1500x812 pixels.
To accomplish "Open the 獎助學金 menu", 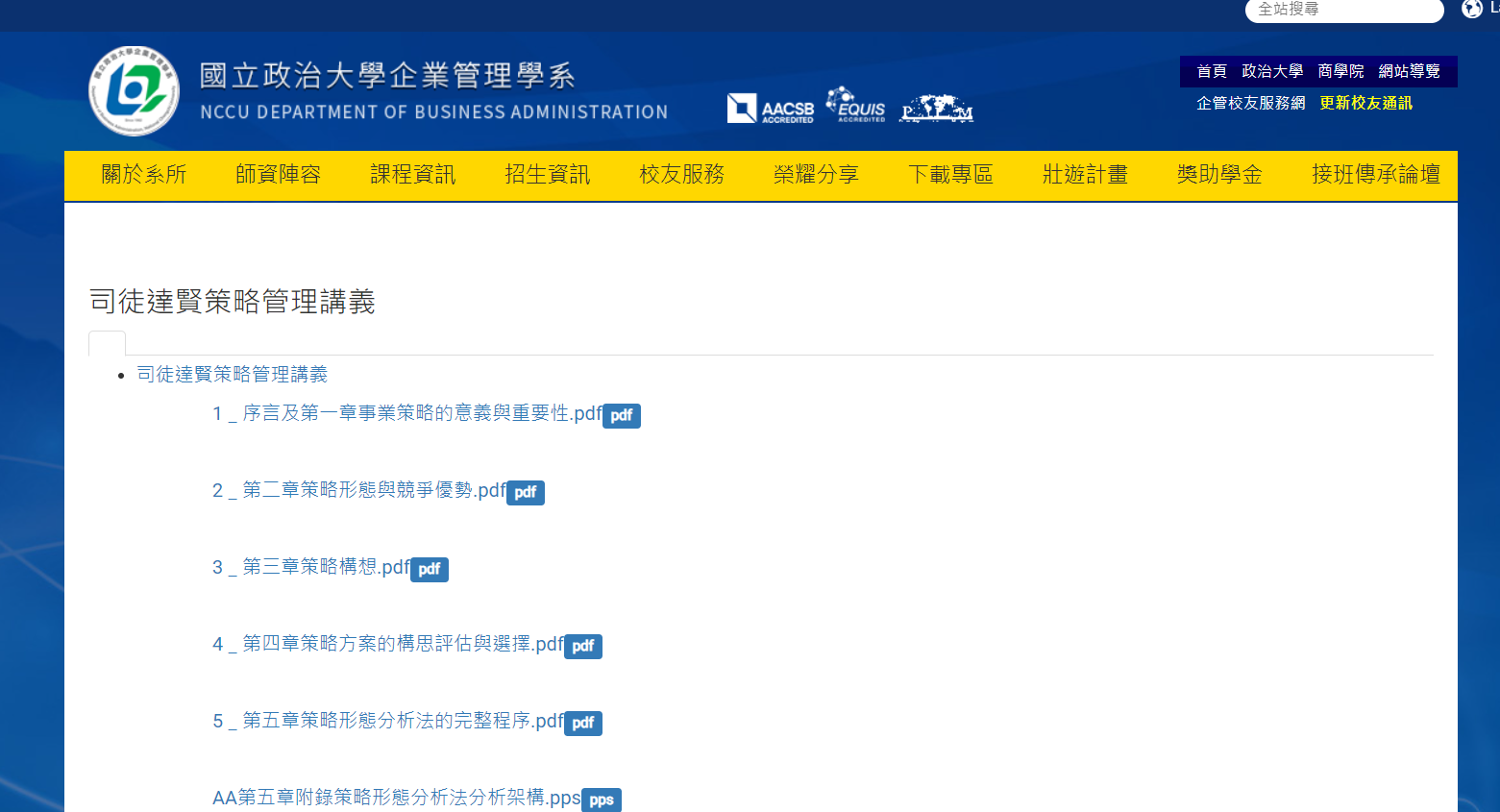I will click(1220, 175).
